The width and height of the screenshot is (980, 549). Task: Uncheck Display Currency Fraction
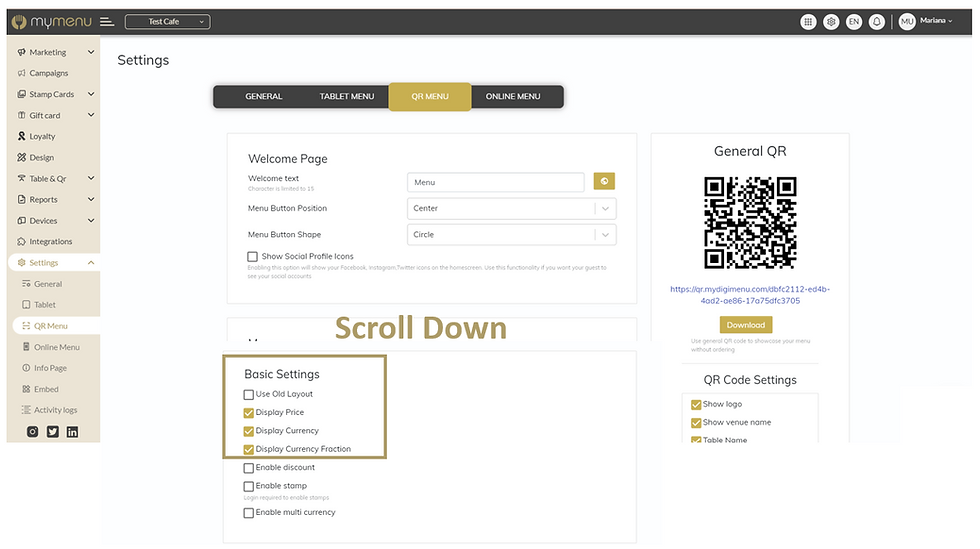pos(249,449)
